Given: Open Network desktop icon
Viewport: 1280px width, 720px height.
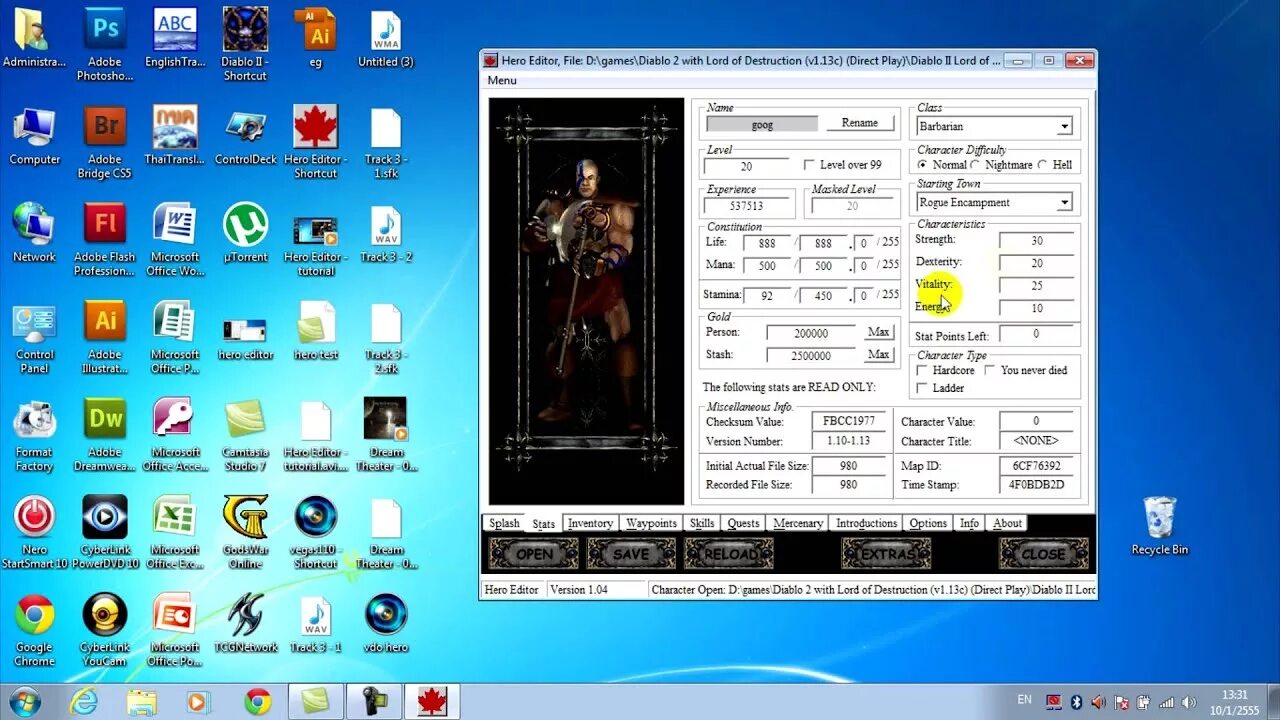Looking at the screenshot, I should 35,234.
